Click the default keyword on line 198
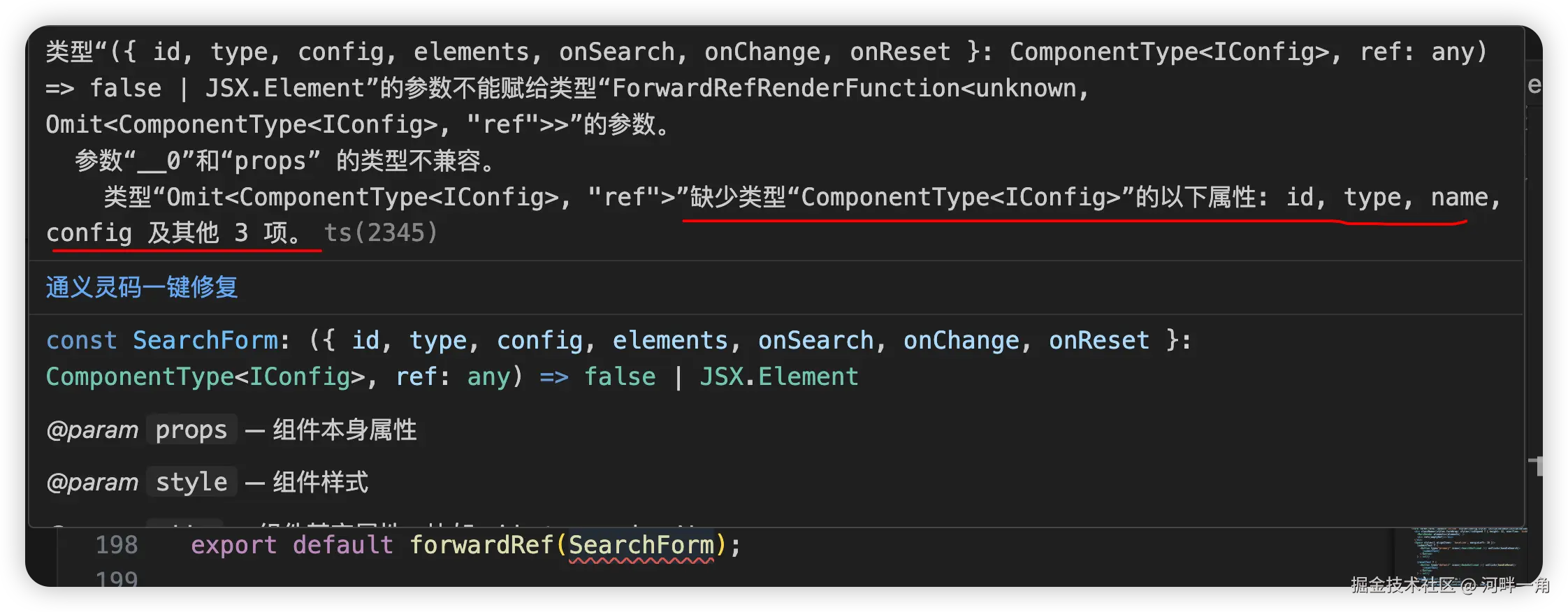 (342, 545)
